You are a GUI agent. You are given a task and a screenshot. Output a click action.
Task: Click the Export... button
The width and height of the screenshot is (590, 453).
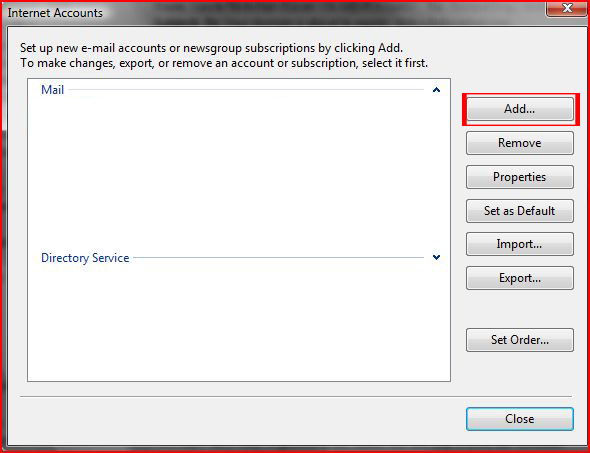click(x=520, y=278)
